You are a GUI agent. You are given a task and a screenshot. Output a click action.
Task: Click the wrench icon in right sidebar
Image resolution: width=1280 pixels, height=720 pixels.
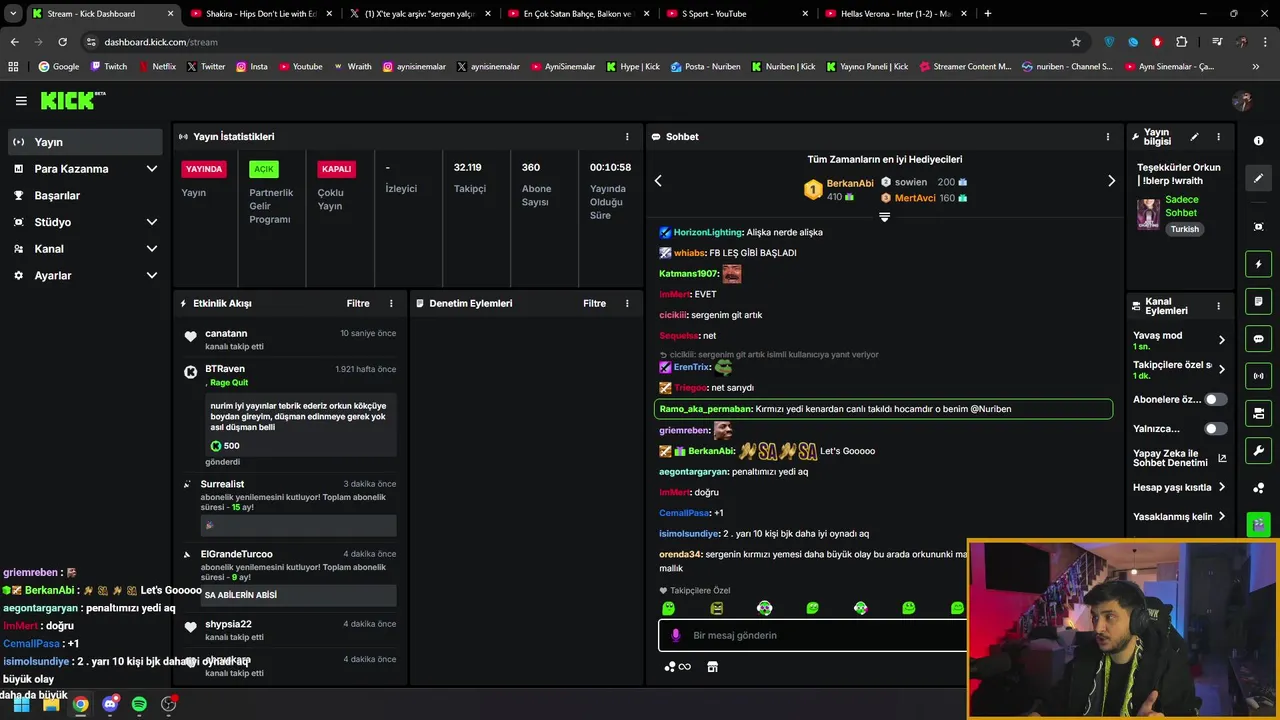pyautogui.click(x=1258, y=450)
